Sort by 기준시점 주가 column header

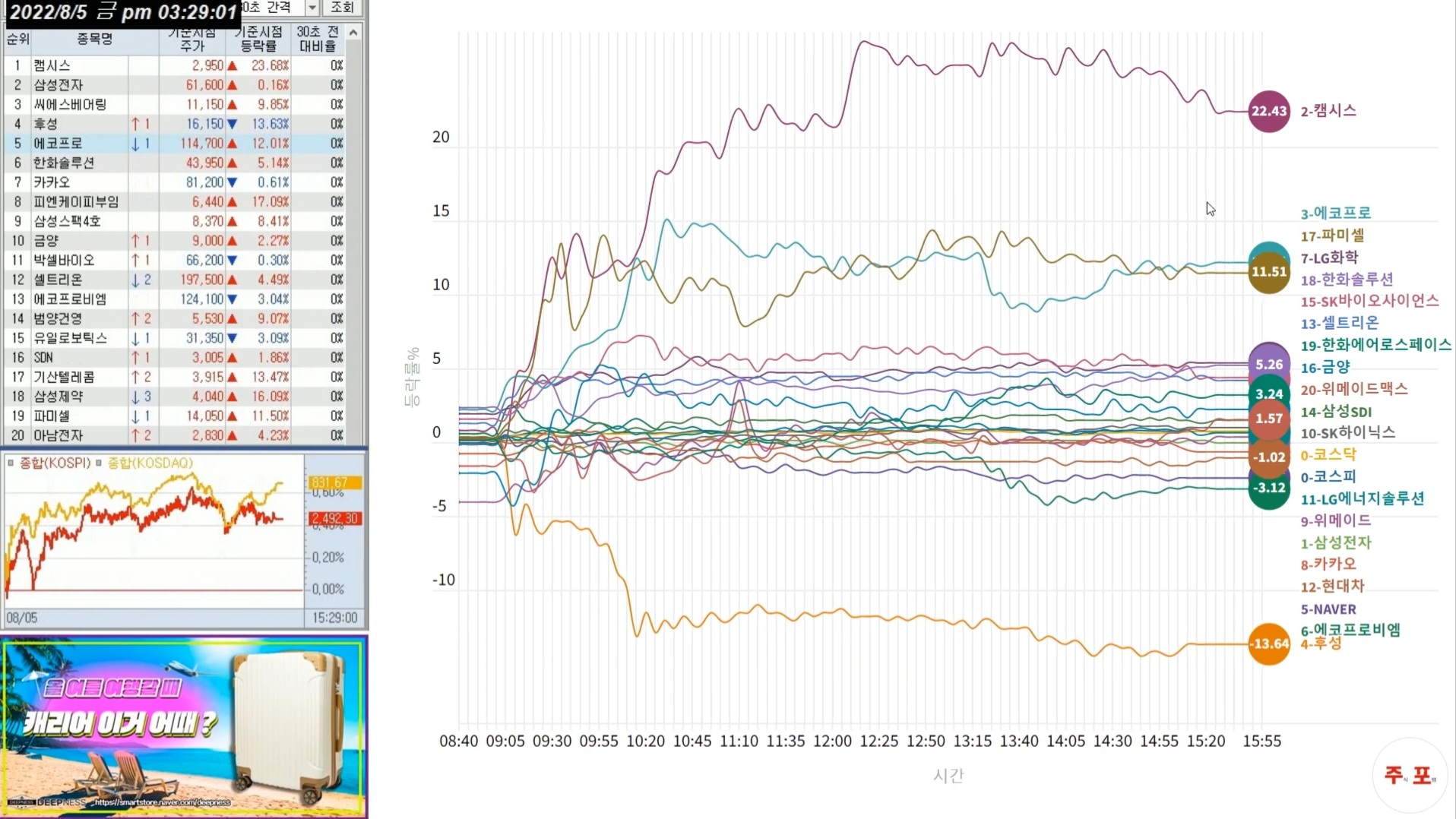pyautogui.click(x=192, y=39)
